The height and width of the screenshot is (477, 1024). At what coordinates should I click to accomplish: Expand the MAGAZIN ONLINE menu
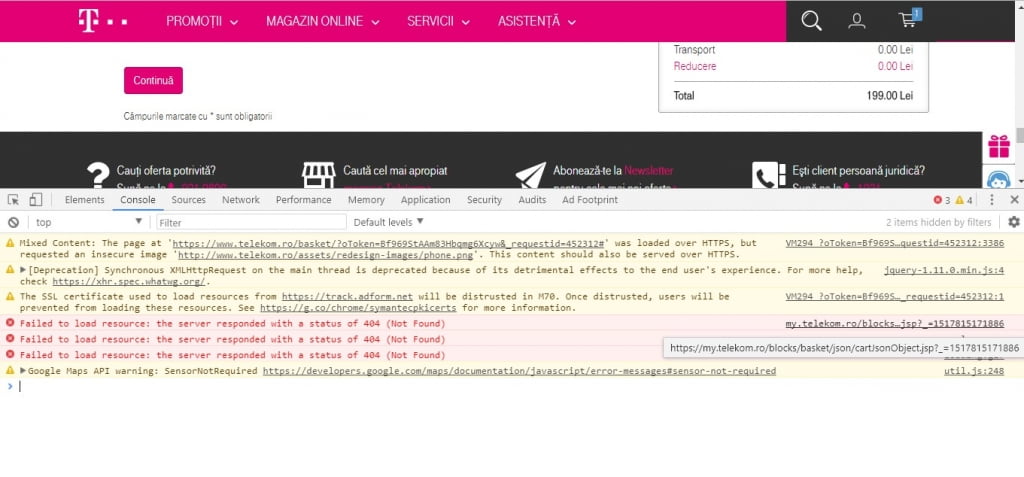[323, 22]
